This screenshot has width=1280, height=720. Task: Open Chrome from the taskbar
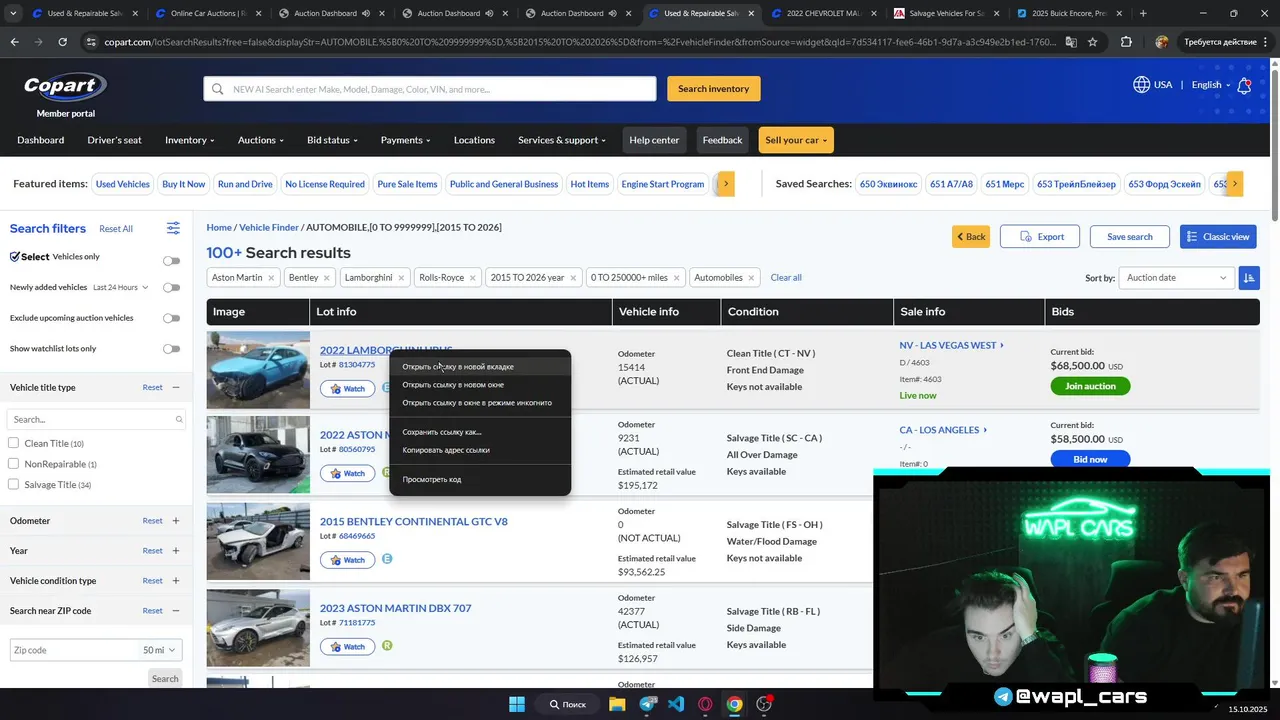[734, 704]
